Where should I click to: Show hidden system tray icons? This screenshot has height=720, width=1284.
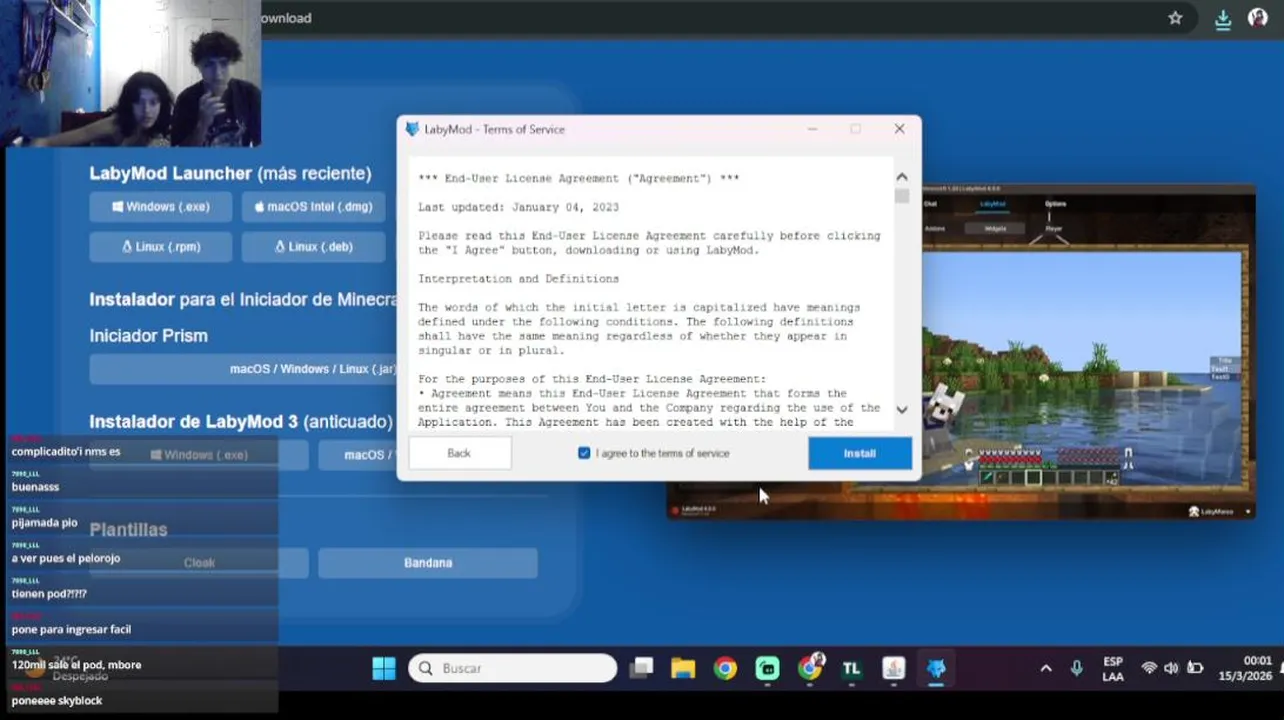click(x=1046, y=668)
